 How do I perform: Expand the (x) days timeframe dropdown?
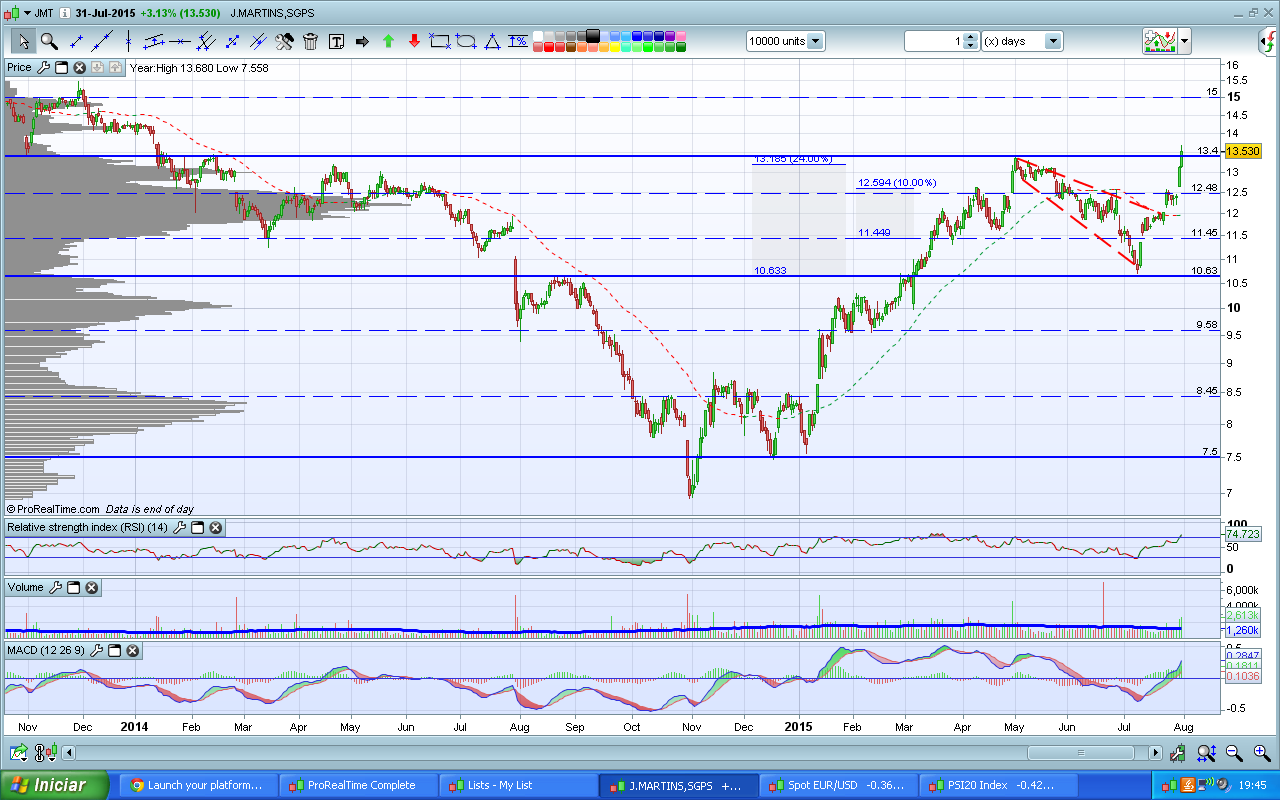click(x=1052, y=41)
